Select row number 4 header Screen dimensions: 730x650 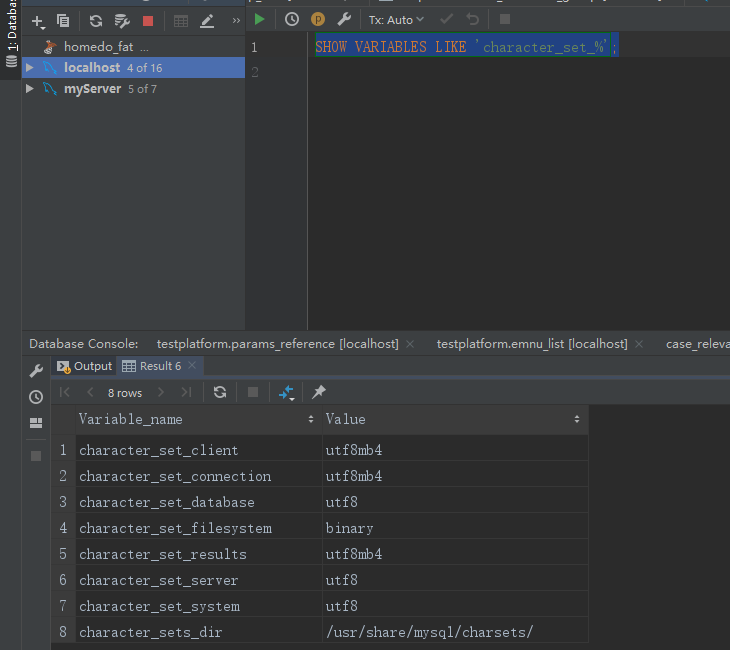point(63,528)
